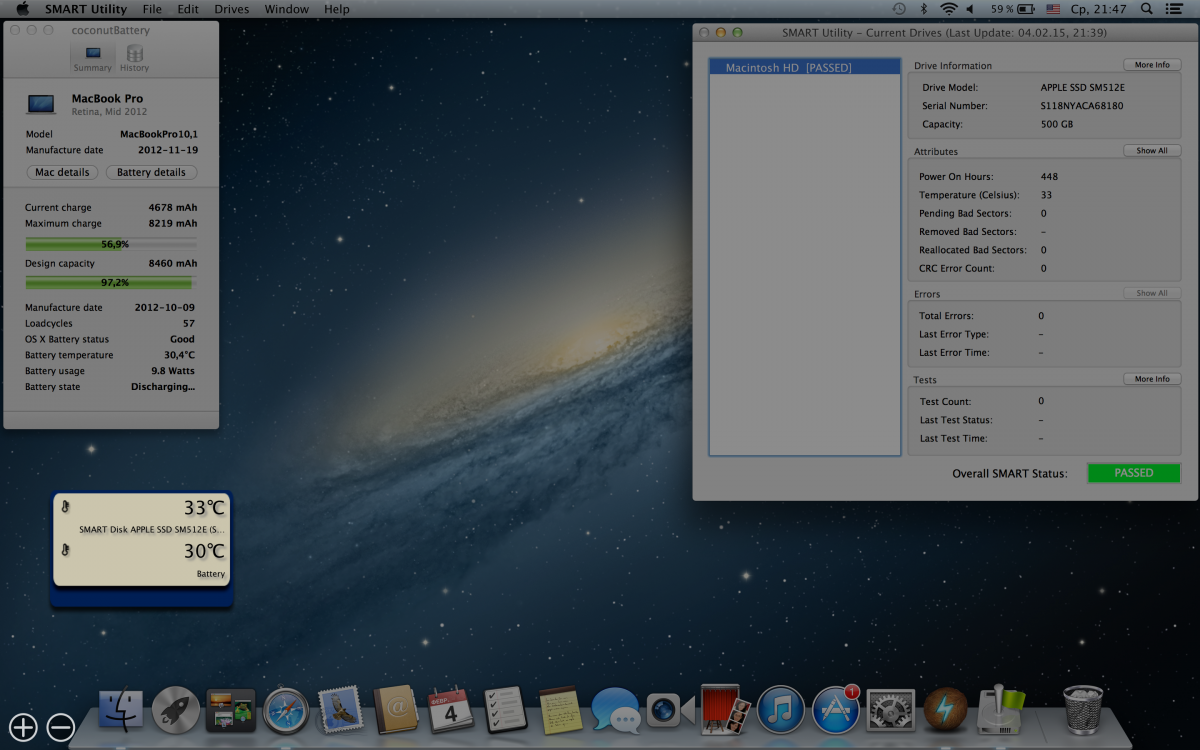Click the MacBookPro10,1 model value

click(x=159, y=134)
